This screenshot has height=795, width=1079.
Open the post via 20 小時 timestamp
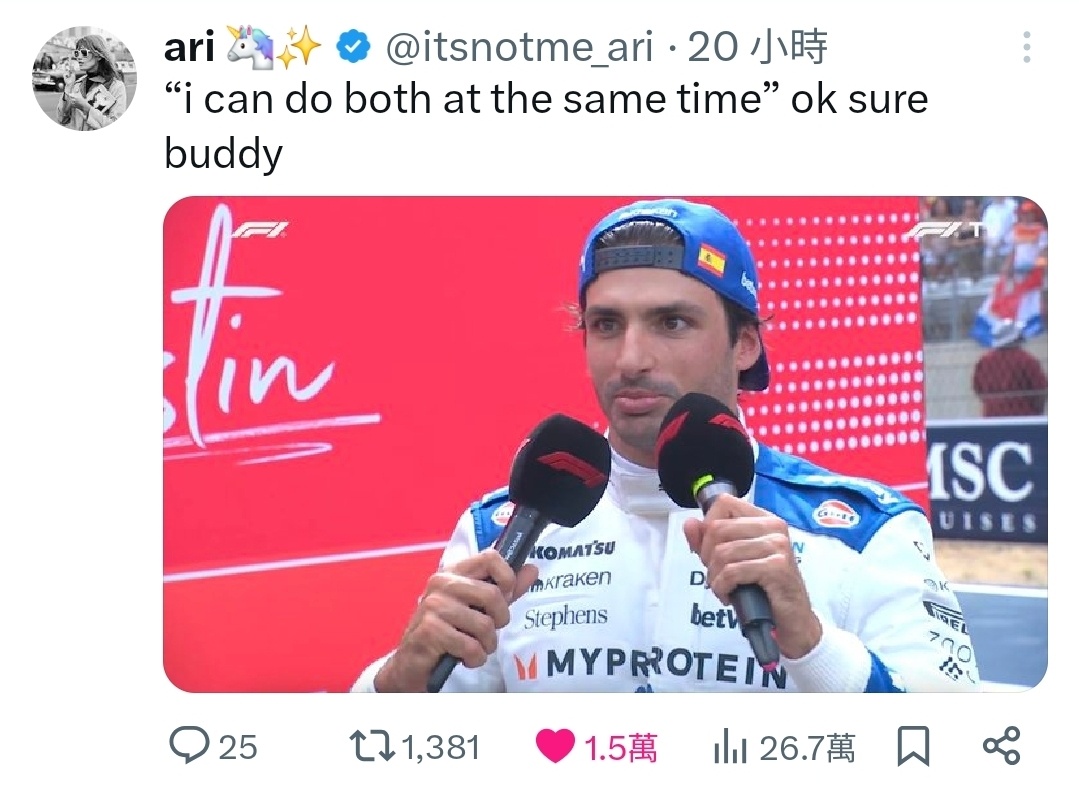(x=757, y=47)
